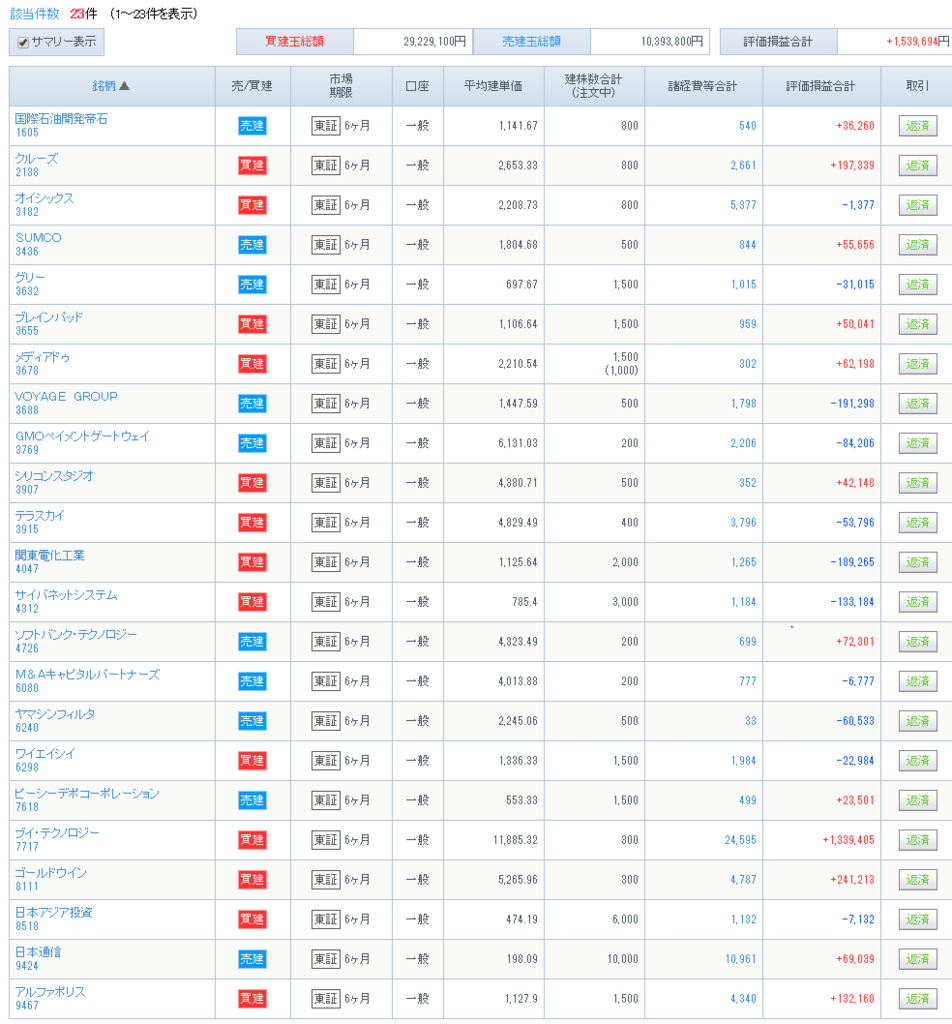Click 返済 button for VOYAGE GROUP
Screen dimensions: 952x1024
coord(917,404)
